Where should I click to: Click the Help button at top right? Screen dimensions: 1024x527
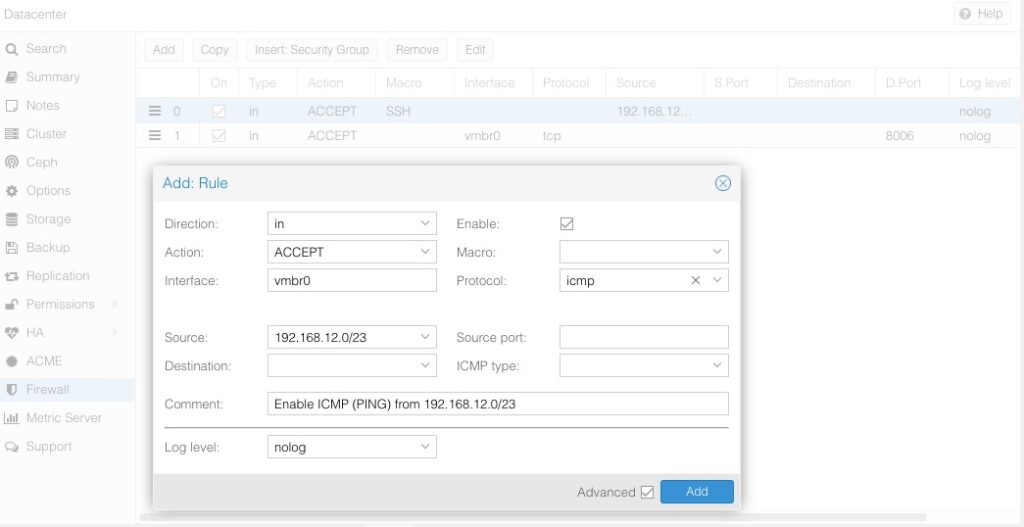click(x=982, y=14)
